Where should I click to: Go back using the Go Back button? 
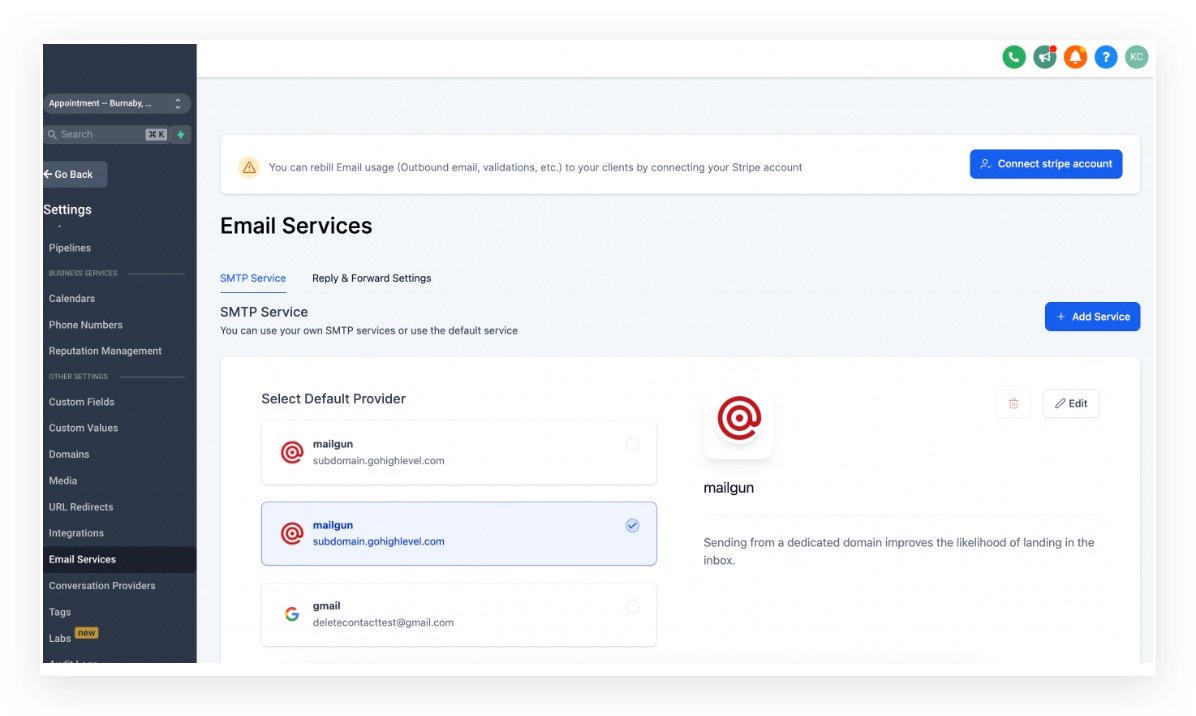coord(74,174)
